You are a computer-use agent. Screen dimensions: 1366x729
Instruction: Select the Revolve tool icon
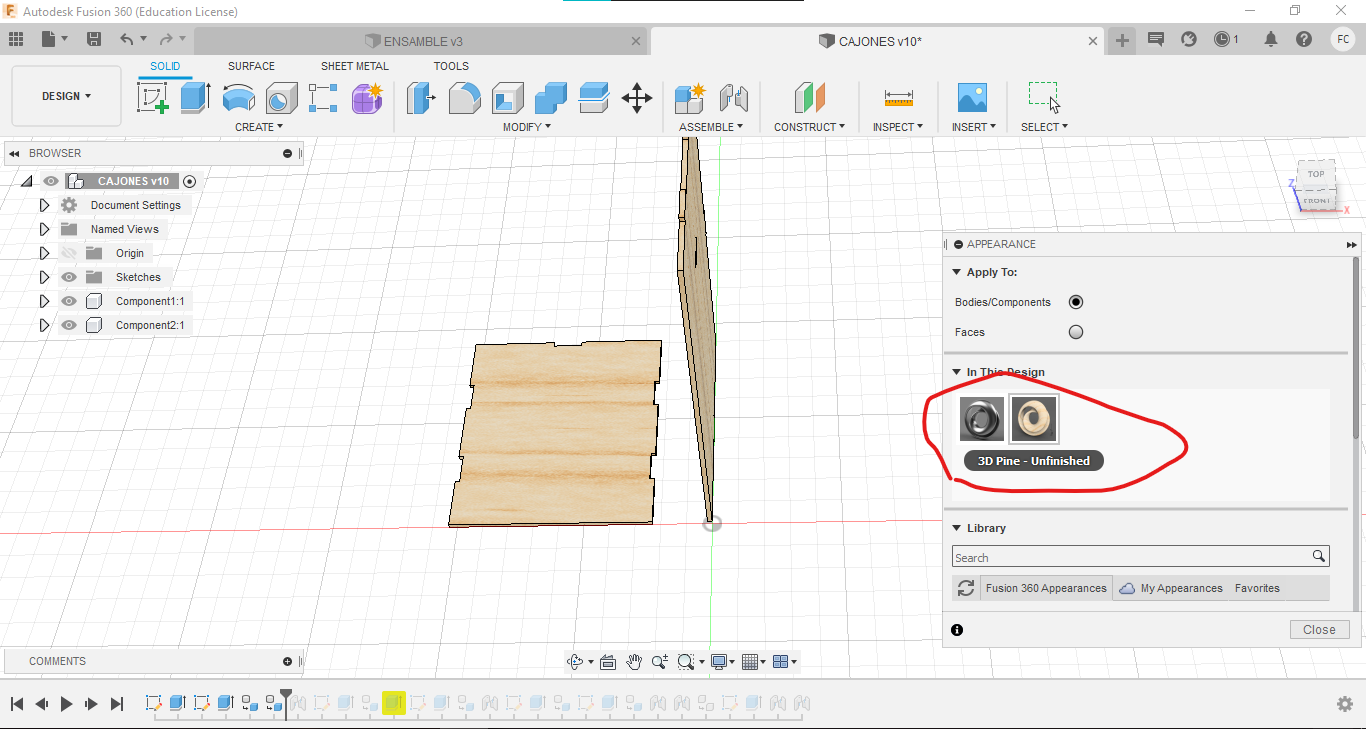point(238,98)
